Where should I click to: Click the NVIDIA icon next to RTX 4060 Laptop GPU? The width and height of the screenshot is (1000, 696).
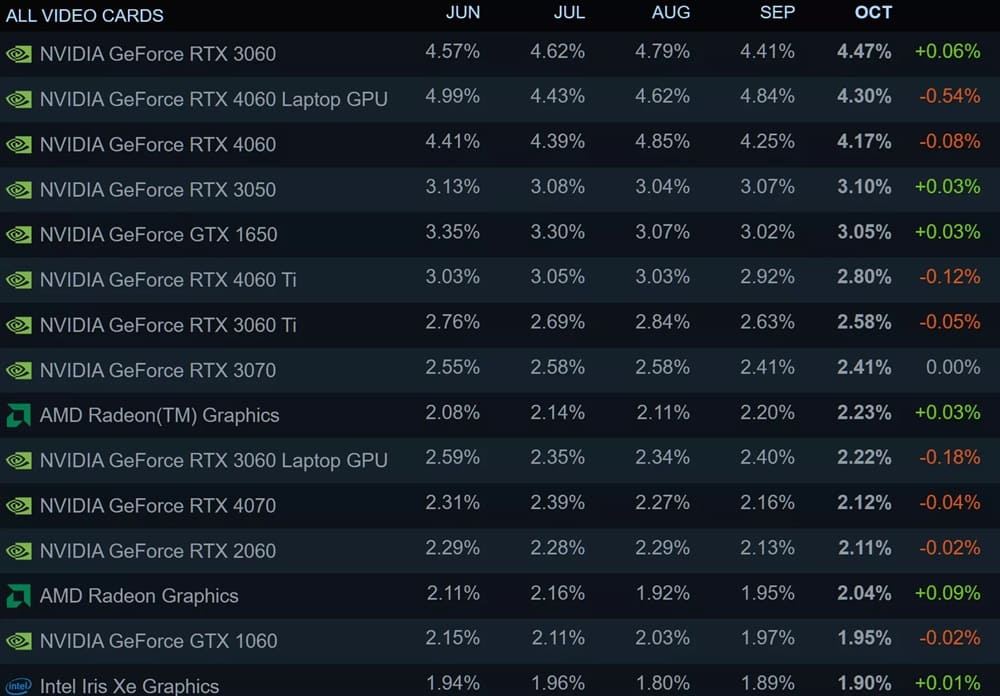[18, 99]
